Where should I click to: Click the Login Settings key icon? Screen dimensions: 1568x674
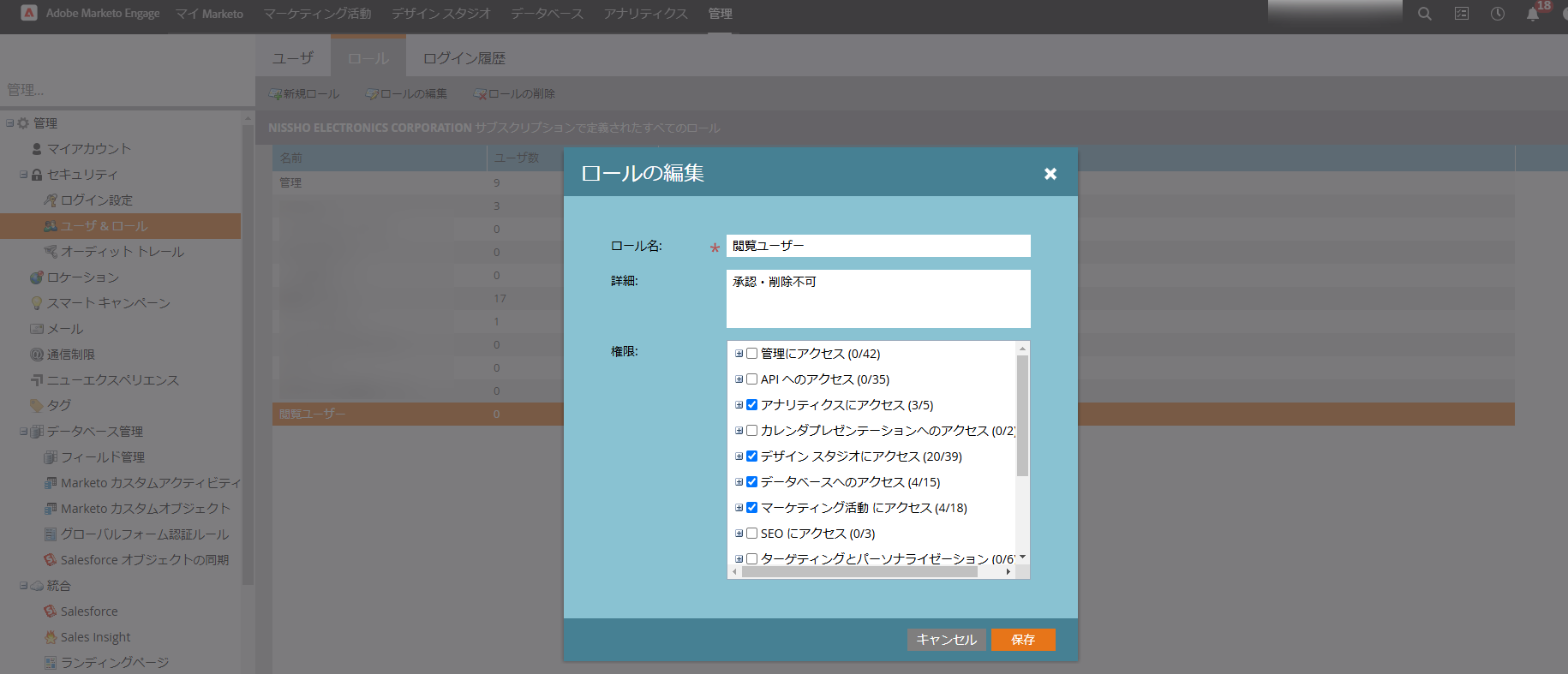tap(51, 200)
